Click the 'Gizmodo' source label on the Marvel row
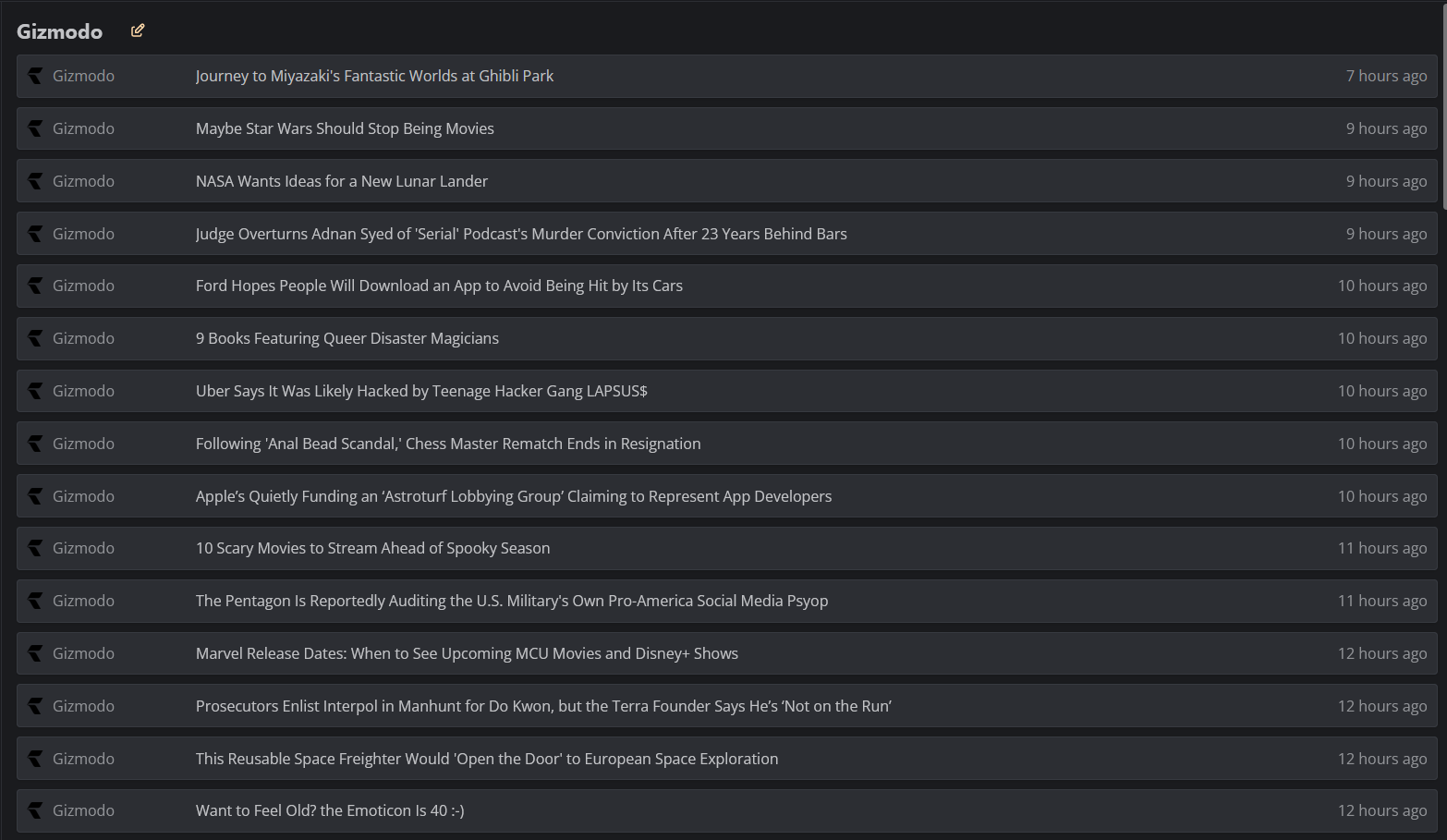This screenshot has width=1447, height=840. click(83, 653)
